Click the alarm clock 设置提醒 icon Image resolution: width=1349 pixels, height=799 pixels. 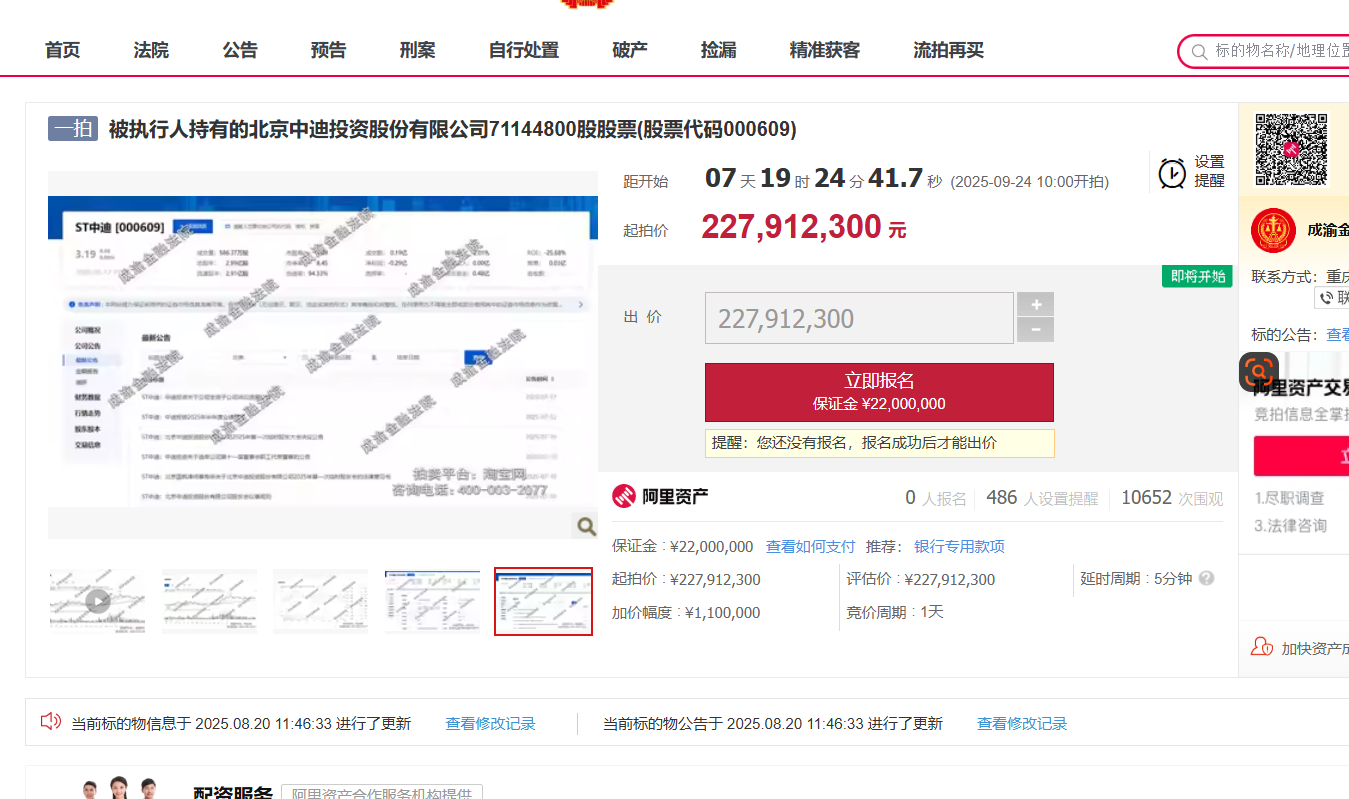tap(1172, 172)
